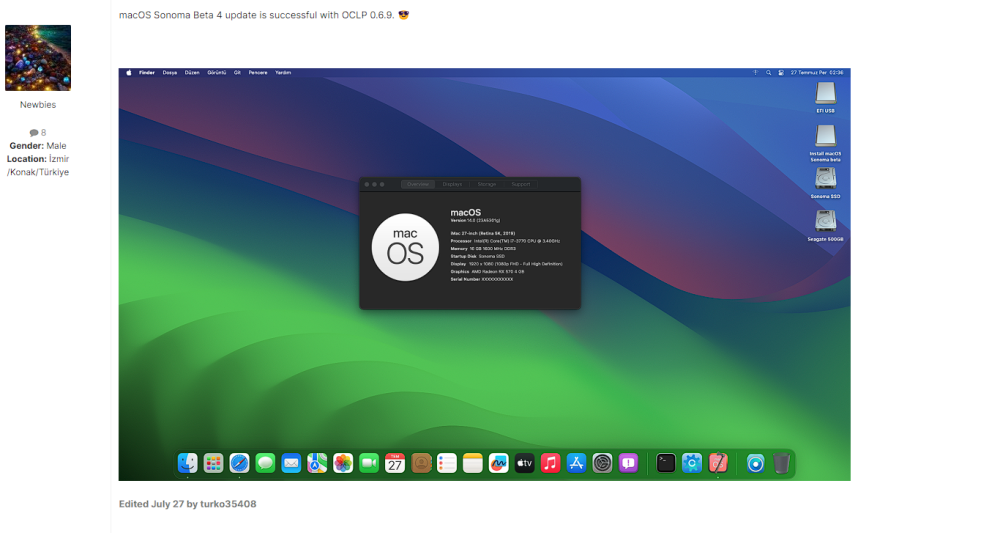Viewport: 1000px width, 533px height.
Task: Launch Freeform from the Dock
Action: pyautogui.click(x=499, y=464)
